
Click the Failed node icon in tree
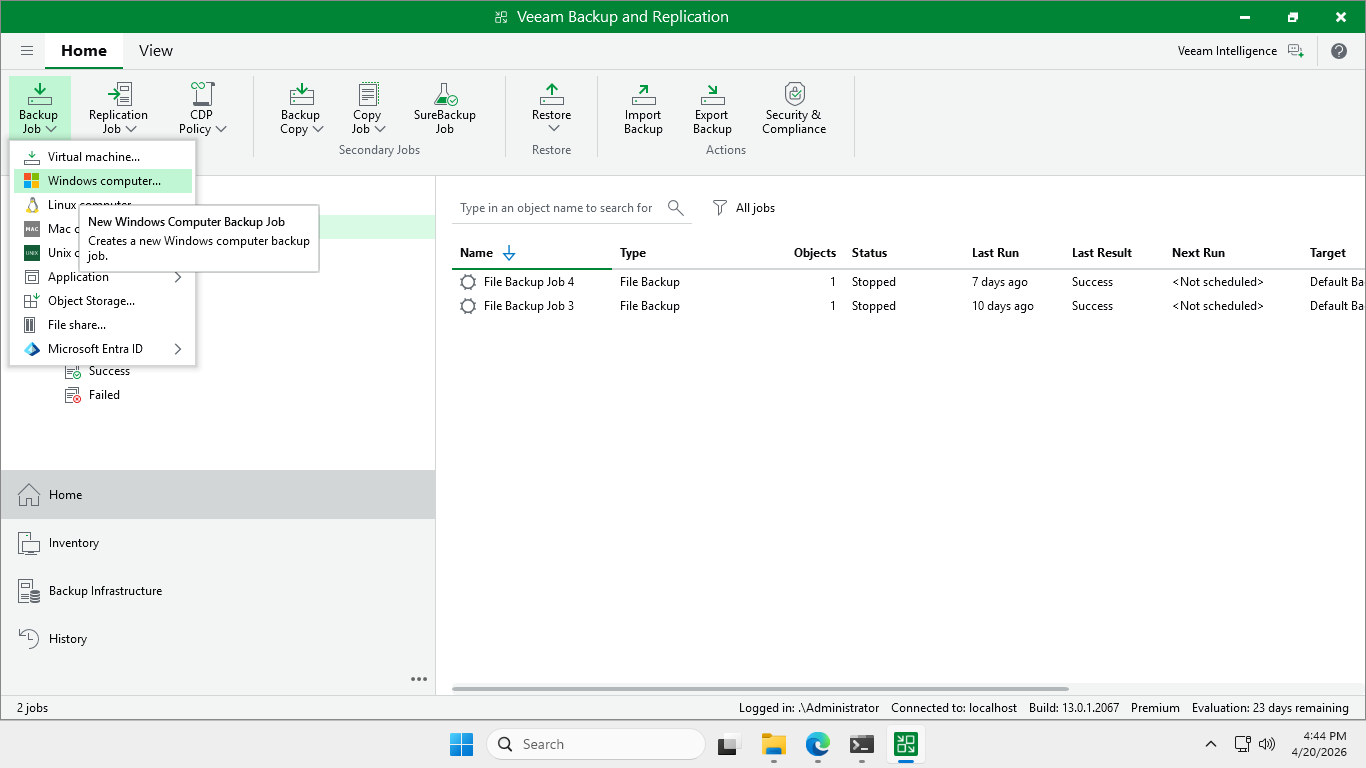pos(73,395)
